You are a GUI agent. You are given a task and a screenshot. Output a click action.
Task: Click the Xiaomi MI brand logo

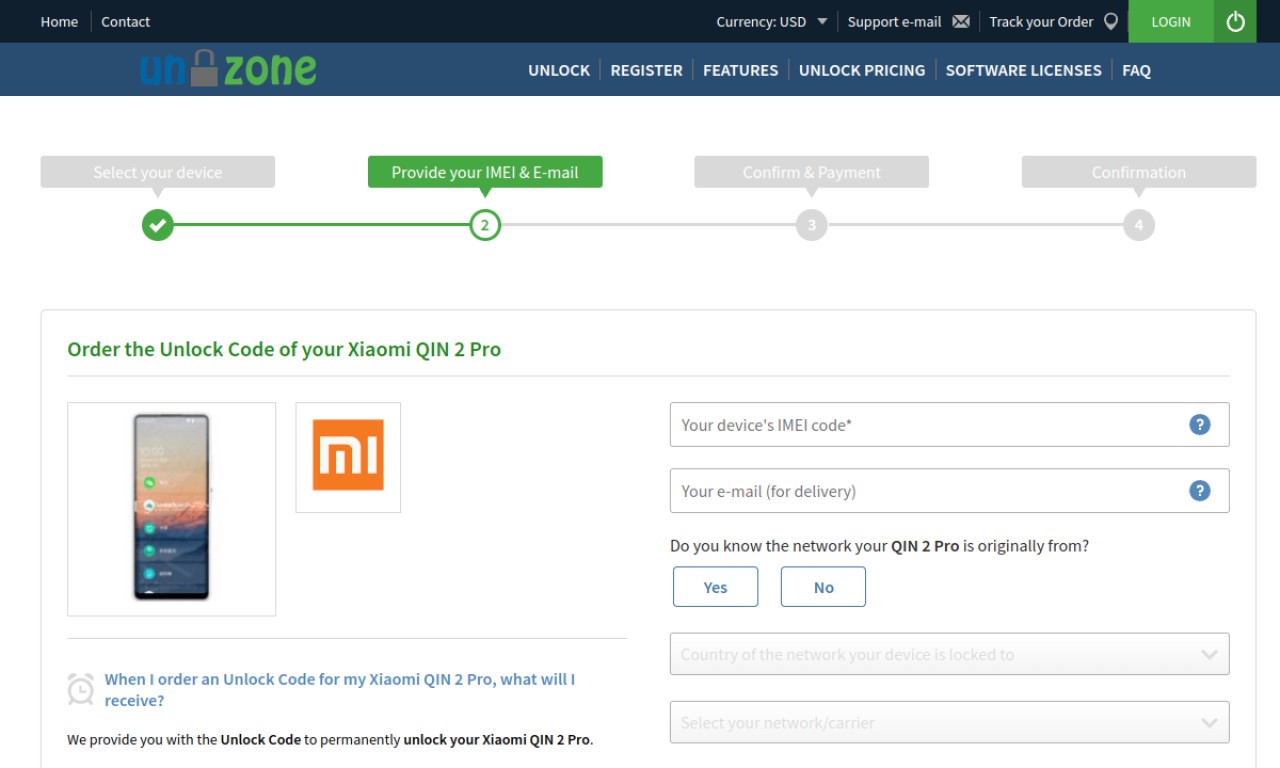pos(348,457)
